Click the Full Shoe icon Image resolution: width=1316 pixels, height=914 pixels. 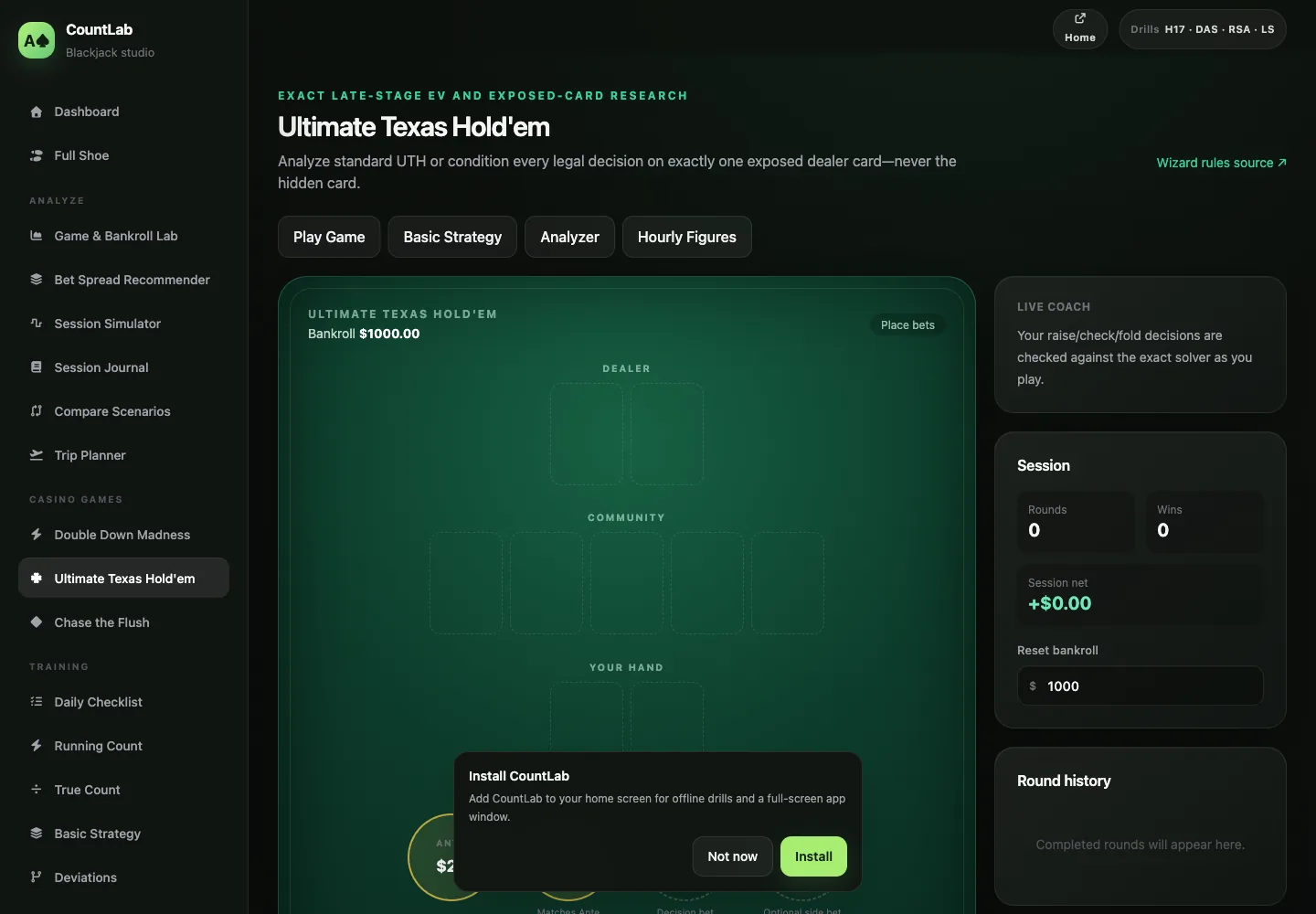pos(37,155)
